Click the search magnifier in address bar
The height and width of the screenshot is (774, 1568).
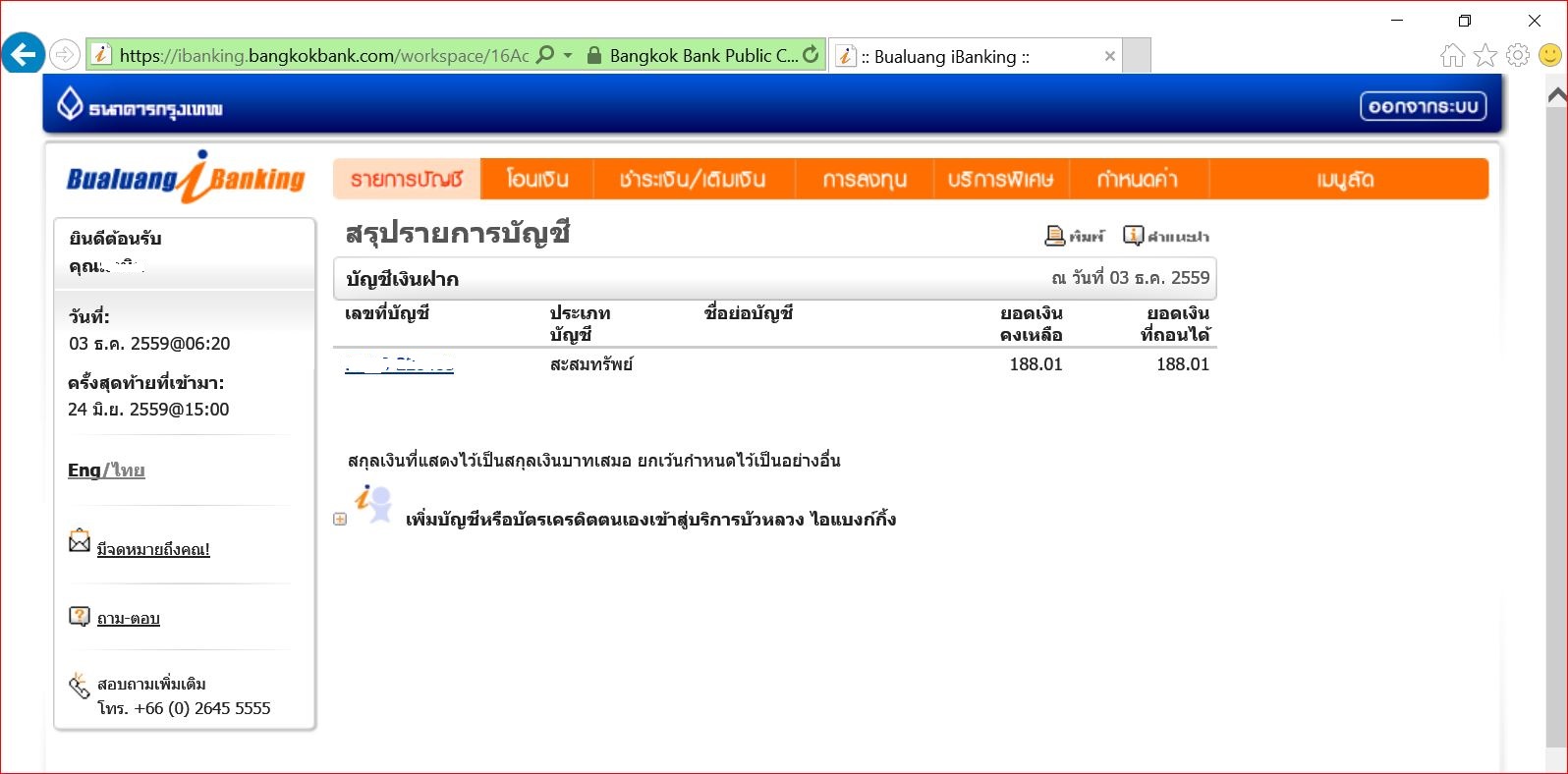545,55
